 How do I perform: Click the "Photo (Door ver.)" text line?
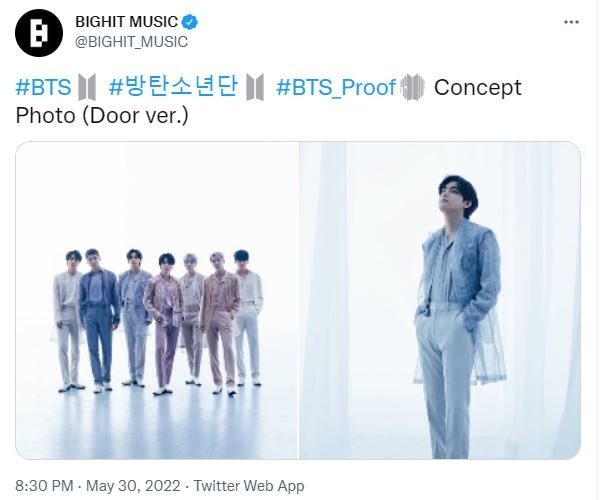[x=102, y=116]
